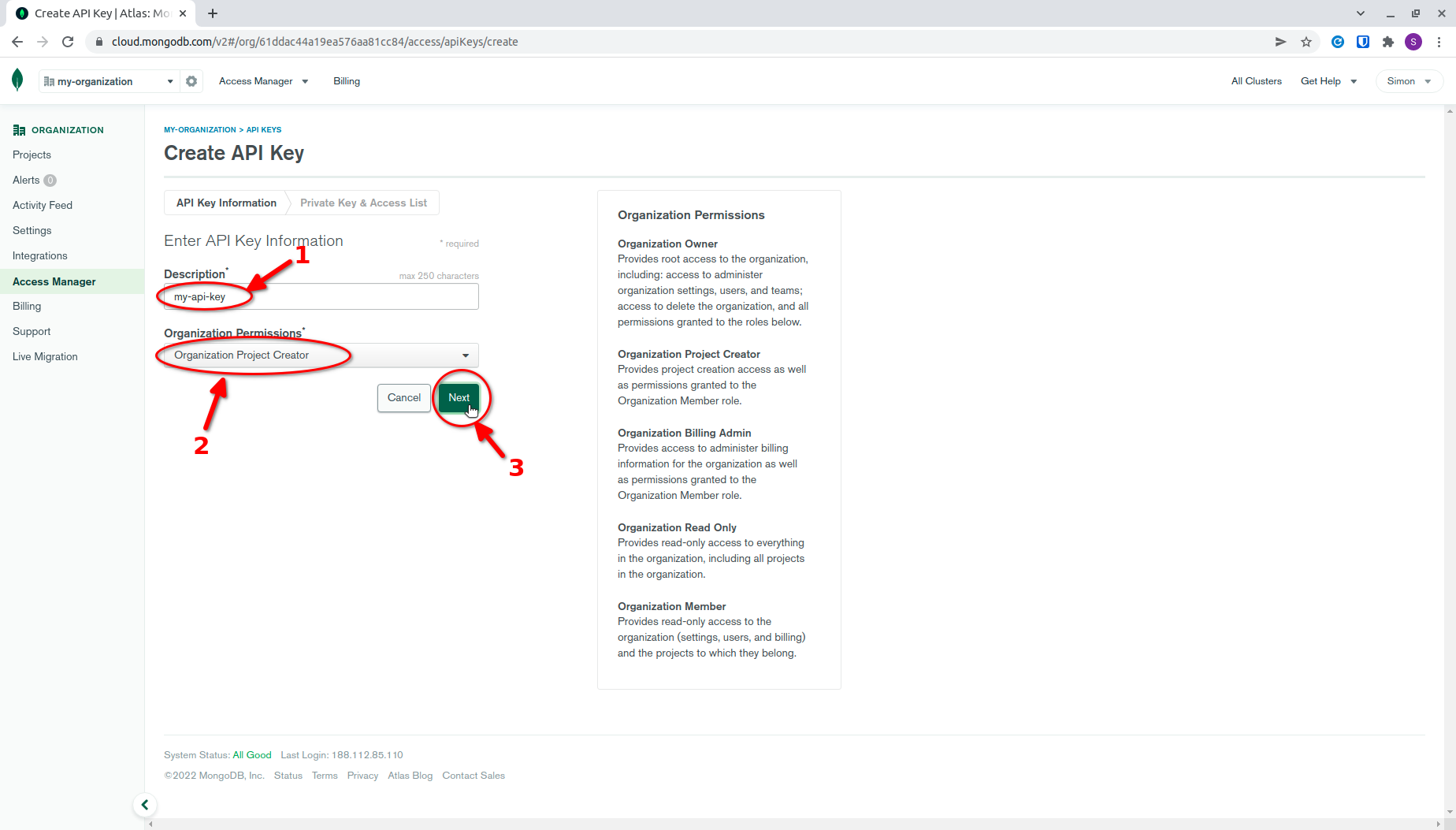Click the Organization Owner role heading
The height and width of the screenshot is (830, 1456).
click(x=667, y=244)
